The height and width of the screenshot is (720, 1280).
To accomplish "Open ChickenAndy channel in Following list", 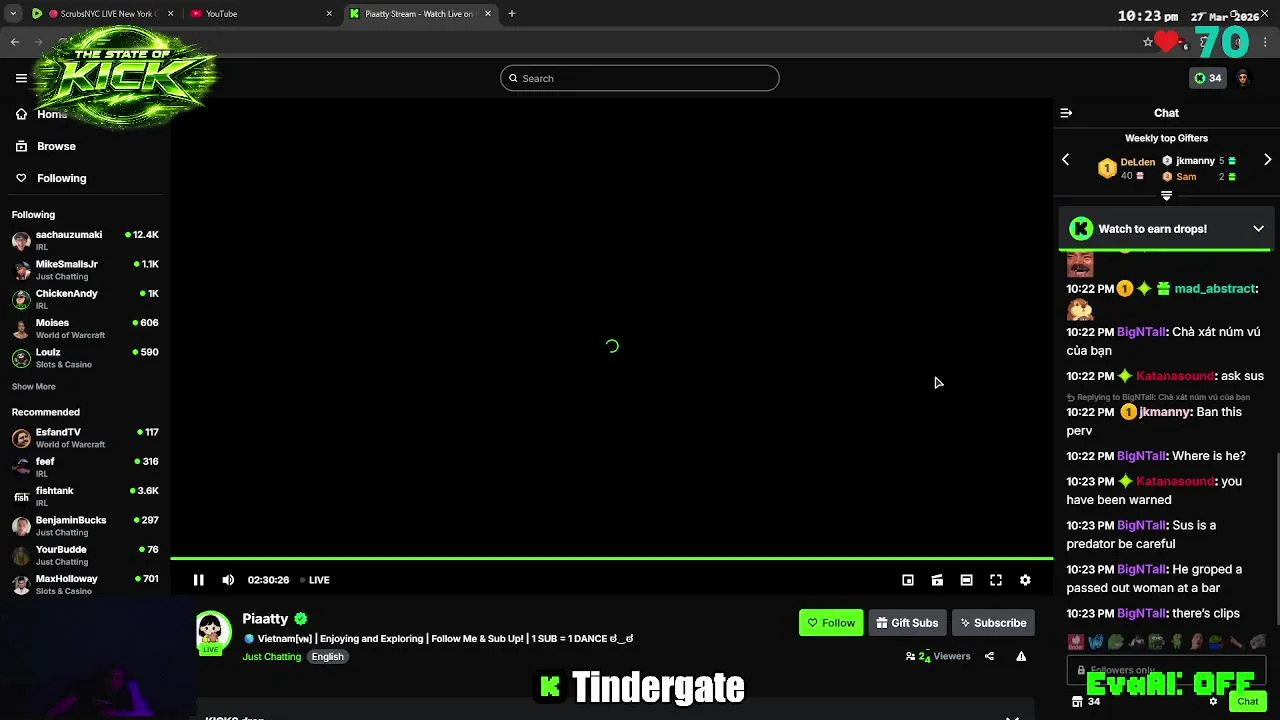I will (85, 299).
